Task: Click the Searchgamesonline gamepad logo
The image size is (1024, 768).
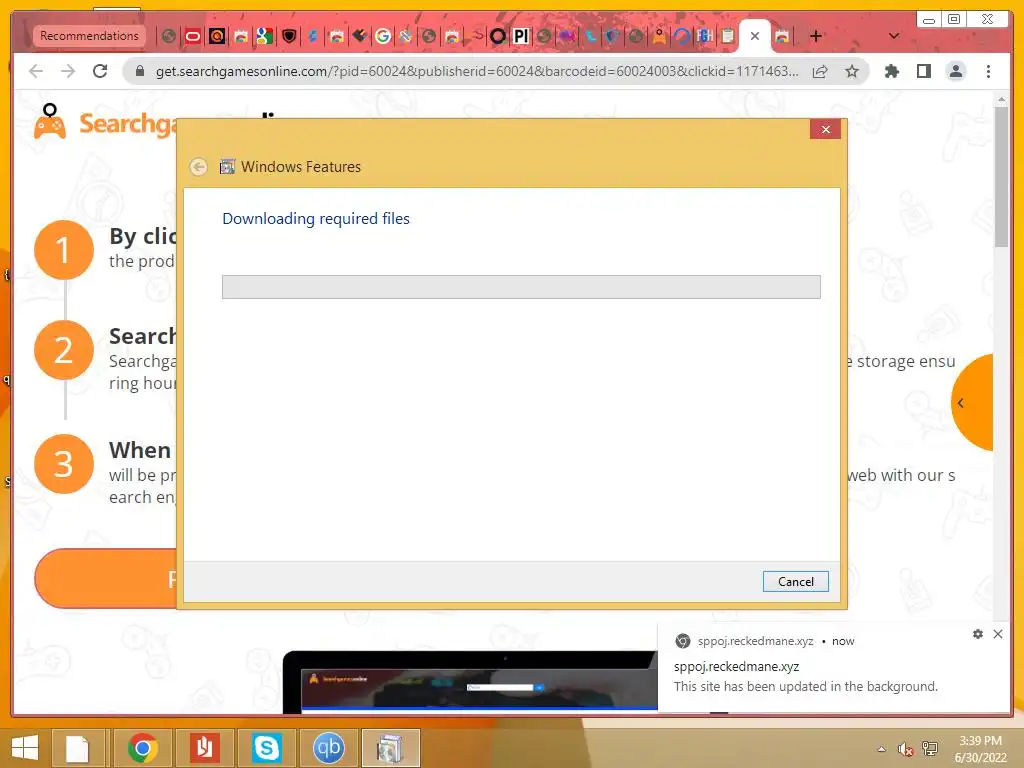Action: 50,121
